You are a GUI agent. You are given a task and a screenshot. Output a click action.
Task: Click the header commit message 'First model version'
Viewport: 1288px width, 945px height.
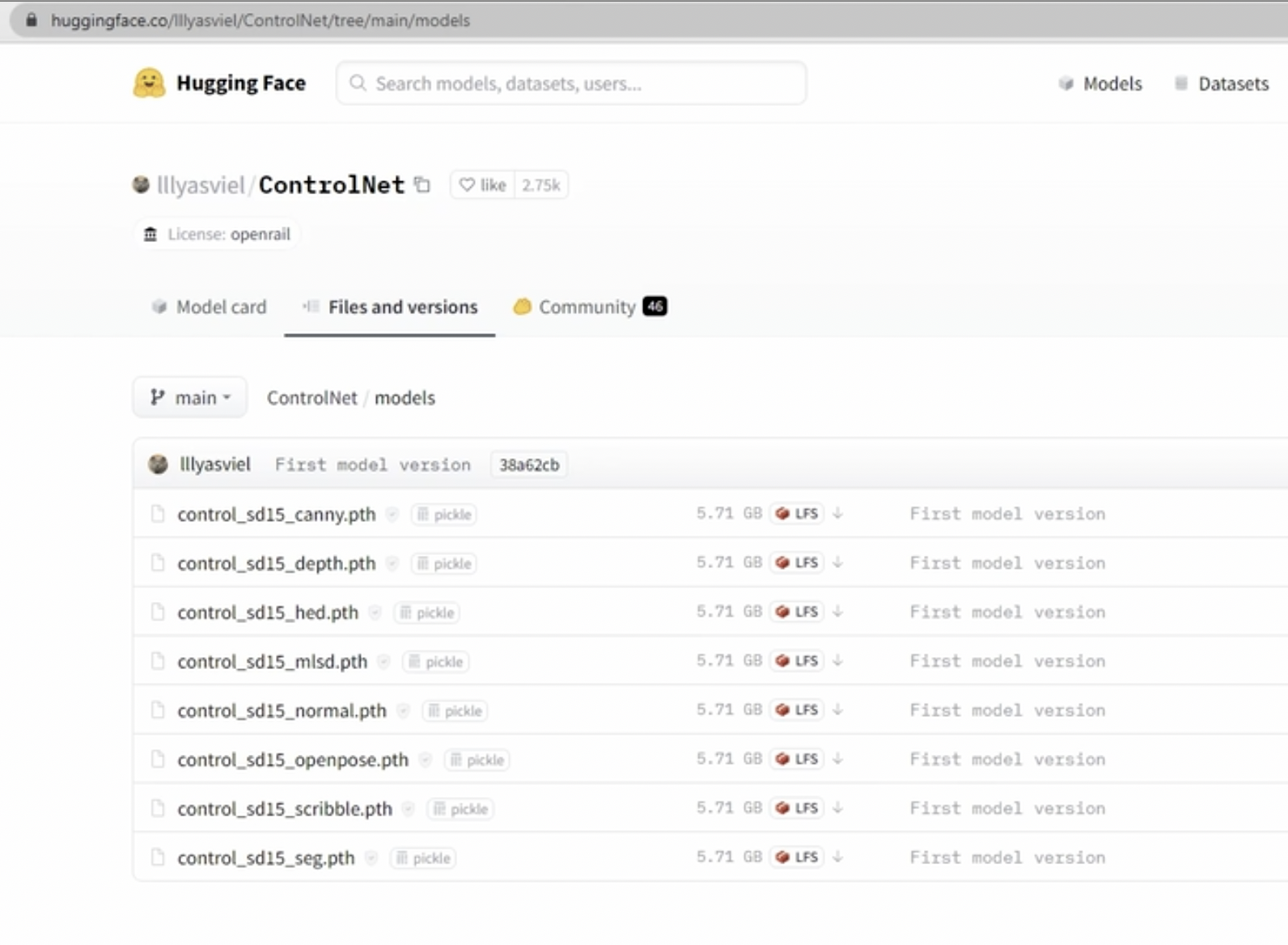(373, 465)
